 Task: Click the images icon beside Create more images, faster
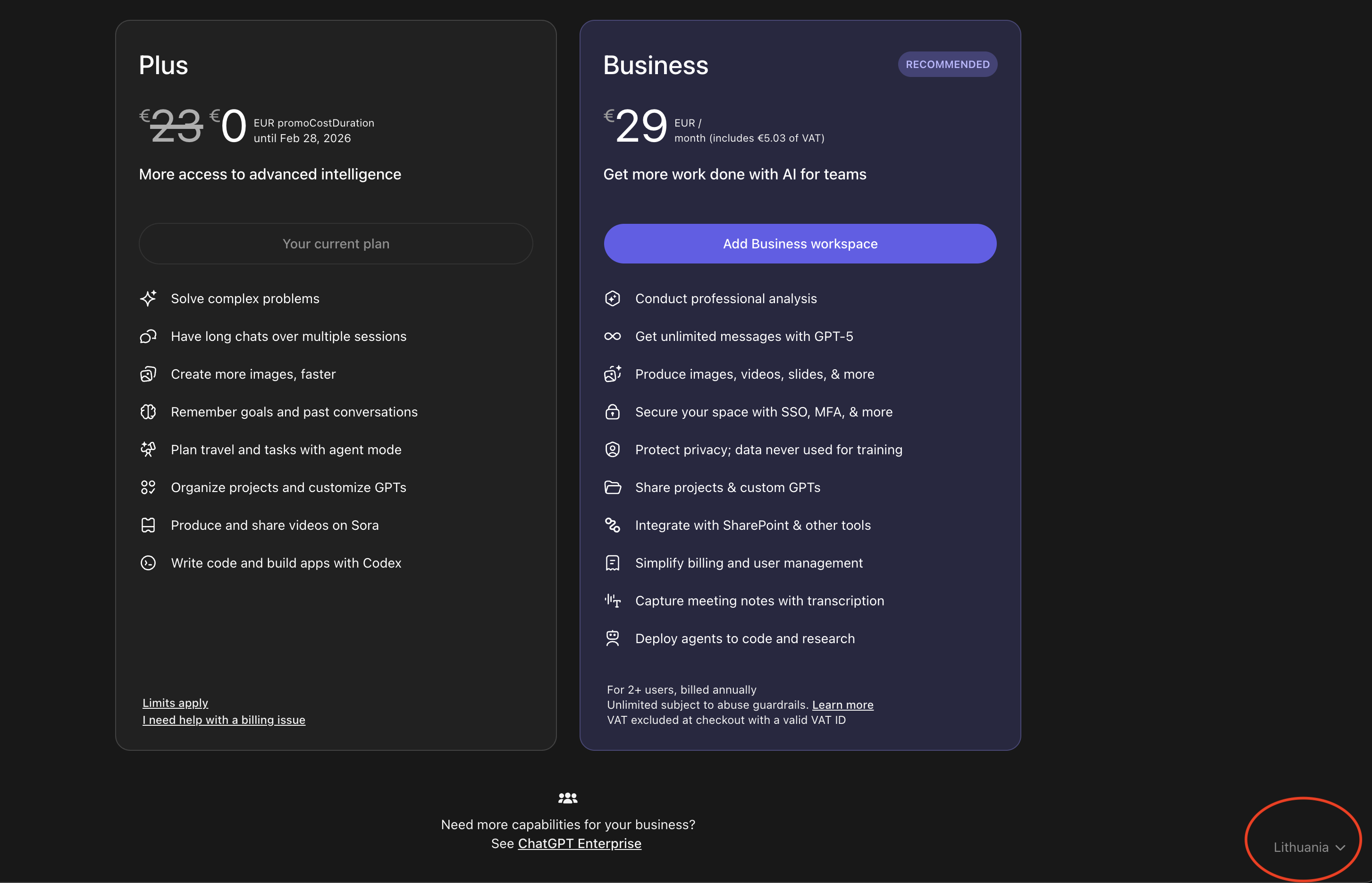148,374
